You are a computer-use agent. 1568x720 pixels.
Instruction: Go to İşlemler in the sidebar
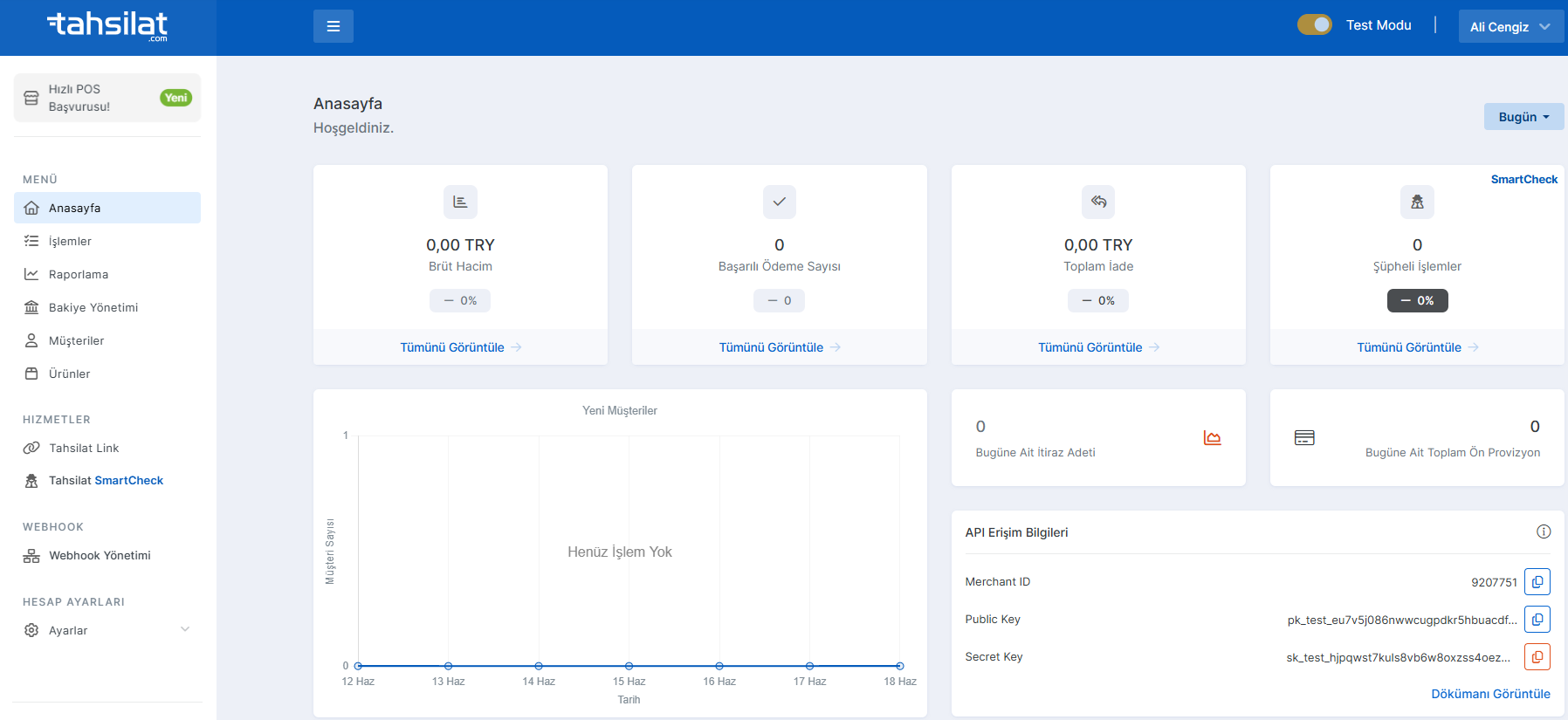(70, 241)
